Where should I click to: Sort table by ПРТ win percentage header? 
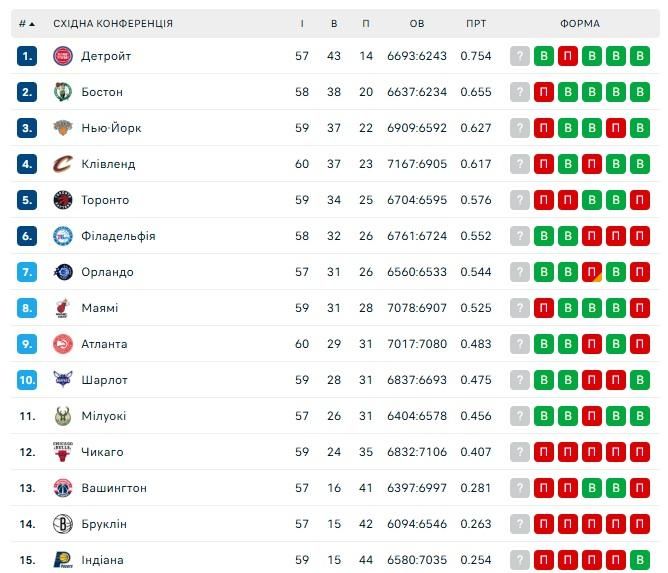tap(476, 23)
